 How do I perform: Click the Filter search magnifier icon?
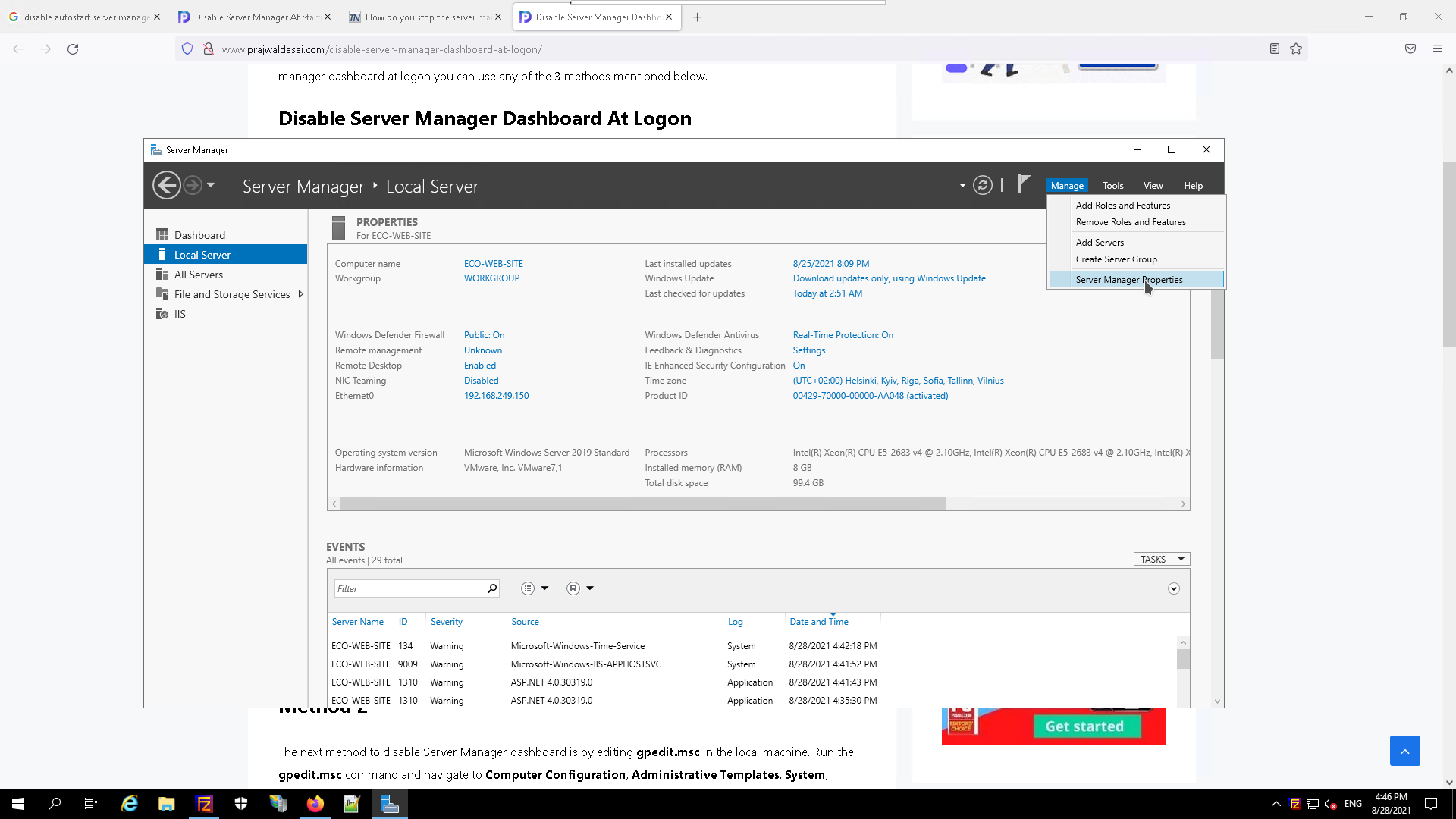pos(492,588)
